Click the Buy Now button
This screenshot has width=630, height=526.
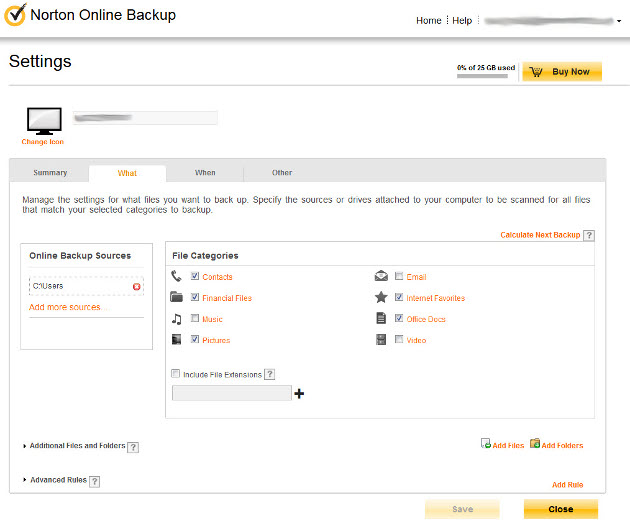coord(562,72)
